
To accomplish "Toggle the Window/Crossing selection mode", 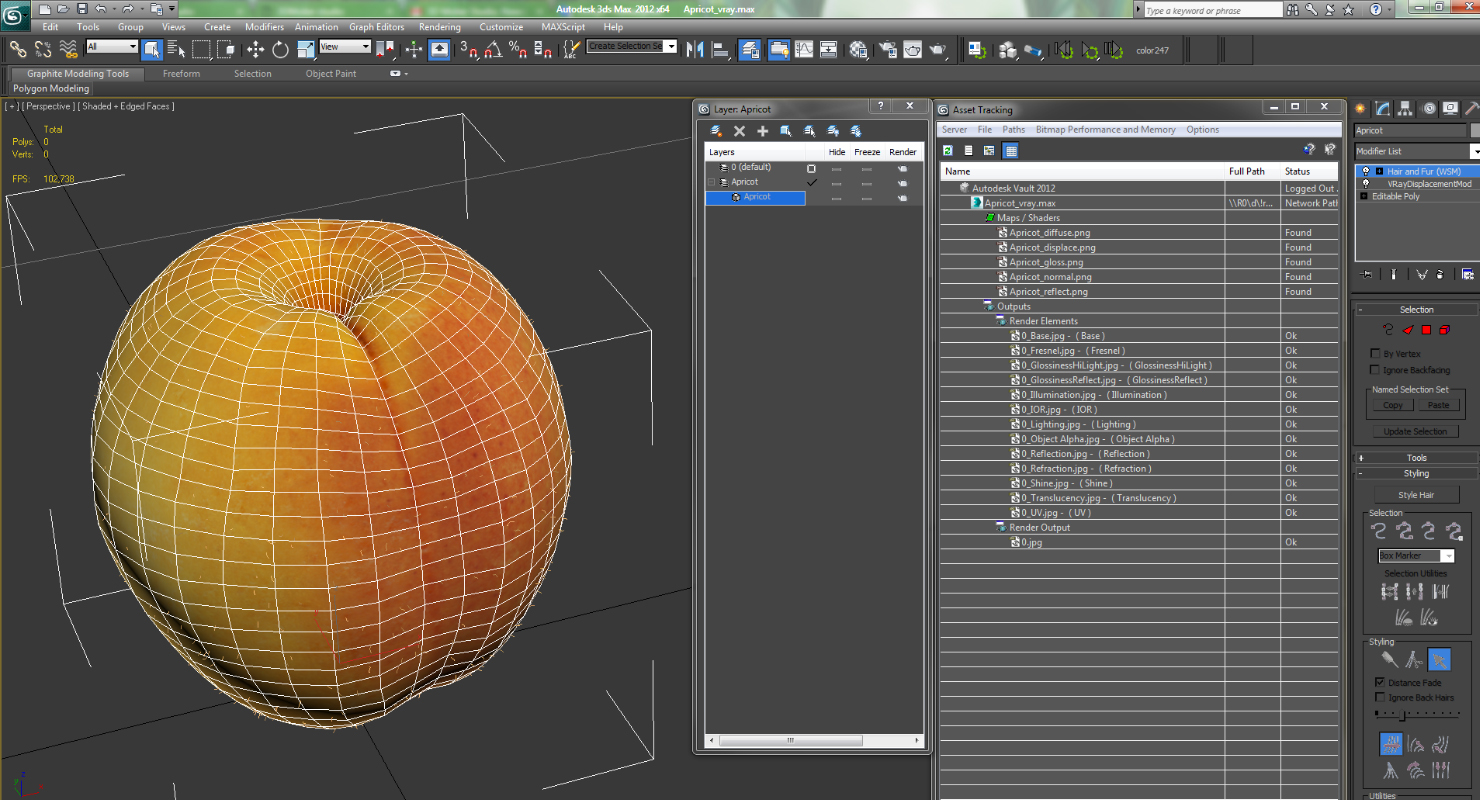I will point(226,49).
